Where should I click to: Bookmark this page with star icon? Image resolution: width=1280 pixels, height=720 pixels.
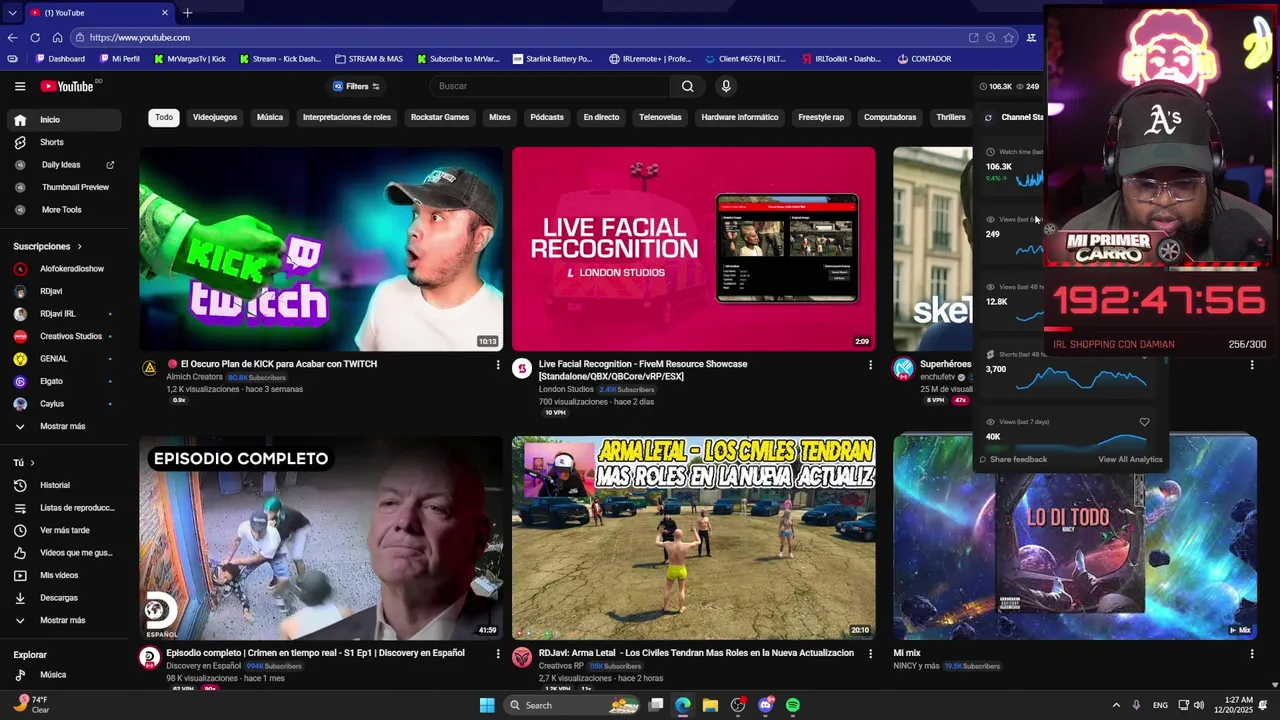point(1009,37)
